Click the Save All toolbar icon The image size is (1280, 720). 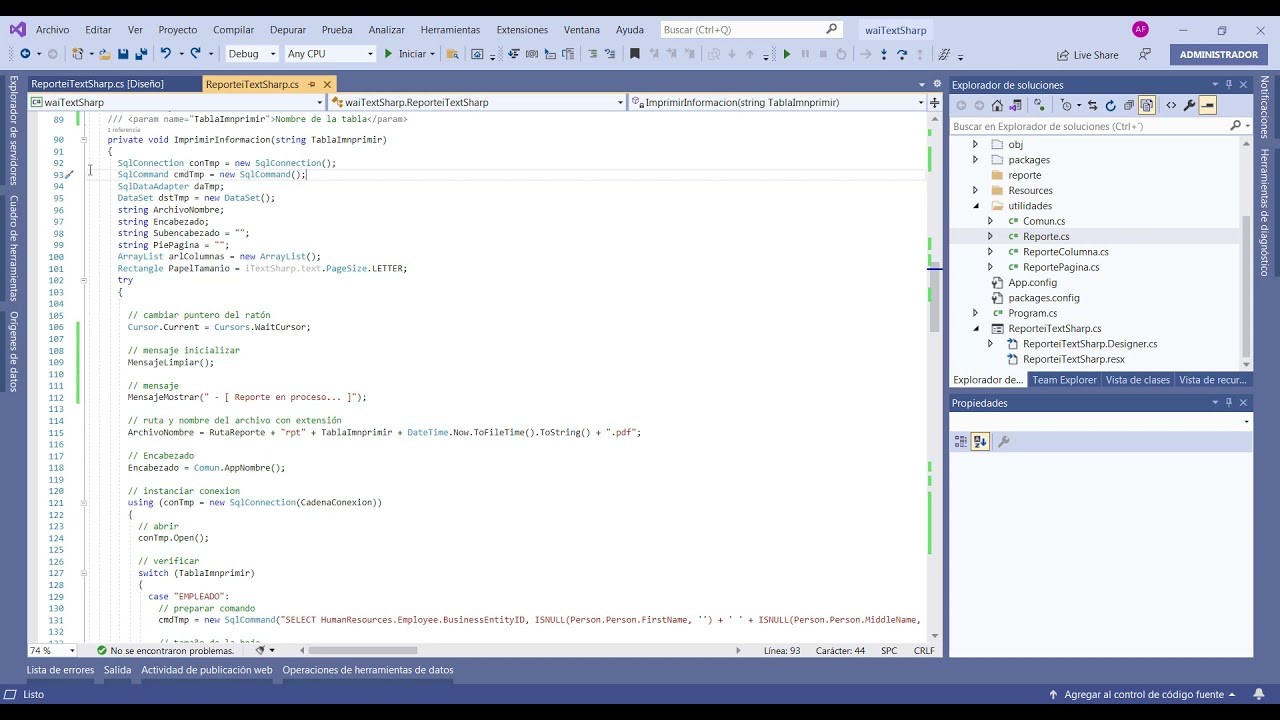click(141, 54)
